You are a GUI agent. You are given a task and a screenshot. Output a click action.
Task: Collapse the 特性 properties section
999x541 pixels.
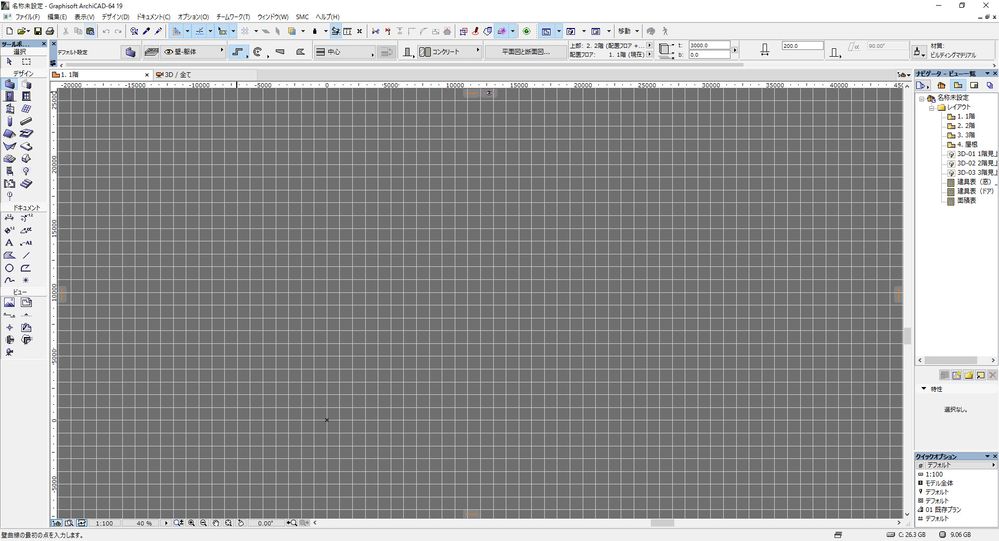point(923,389)
